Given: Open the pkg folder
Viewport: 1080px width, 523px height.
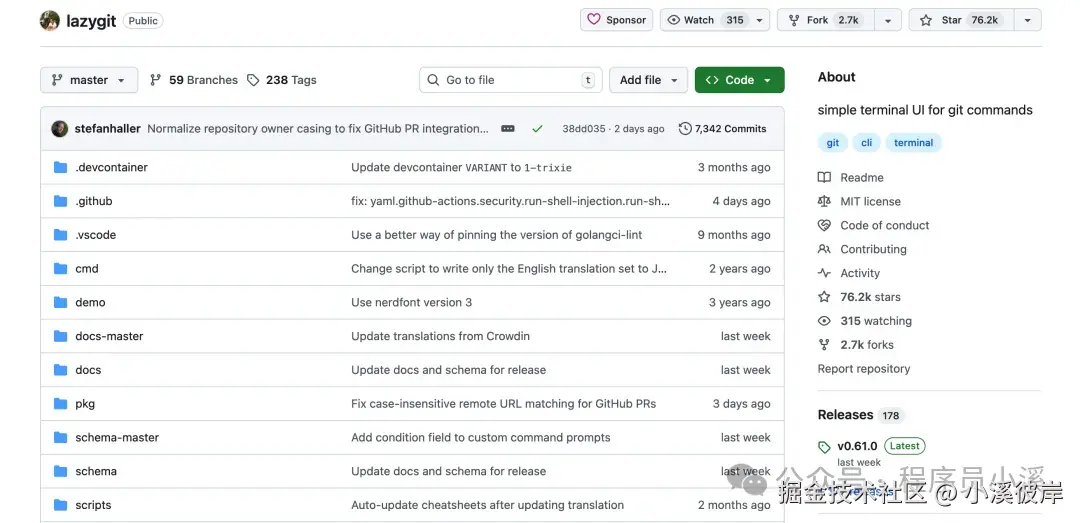Looking at the screenshot, I should click(85, 404).
